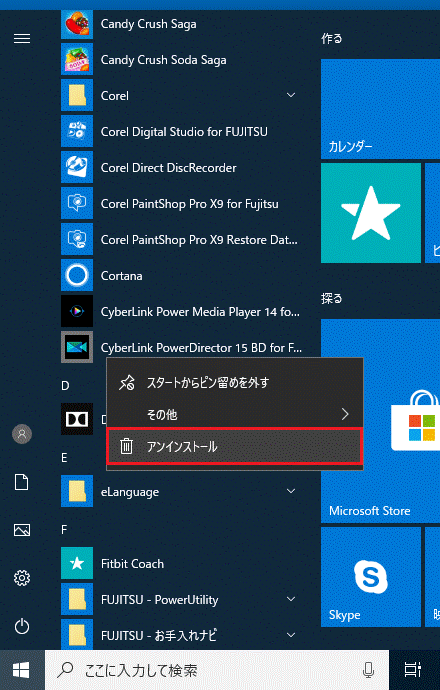Select the CyberLink PowerDirector 15 icon

77,348
